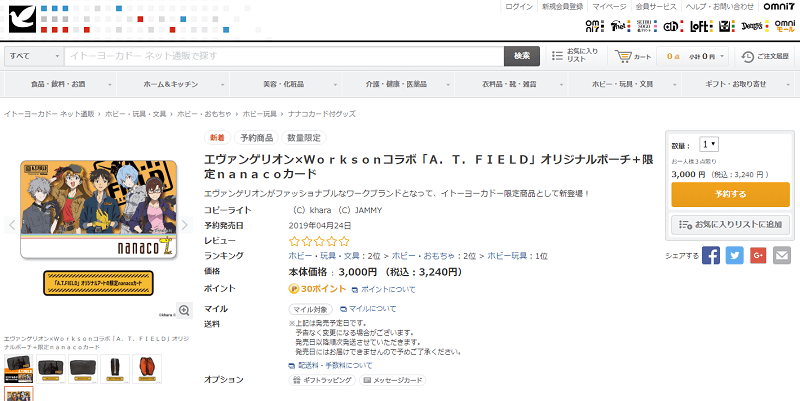This screenshot has height=401, width=800.
Task: Open the Seven-Eleven store icon
Action: (727, 26)
